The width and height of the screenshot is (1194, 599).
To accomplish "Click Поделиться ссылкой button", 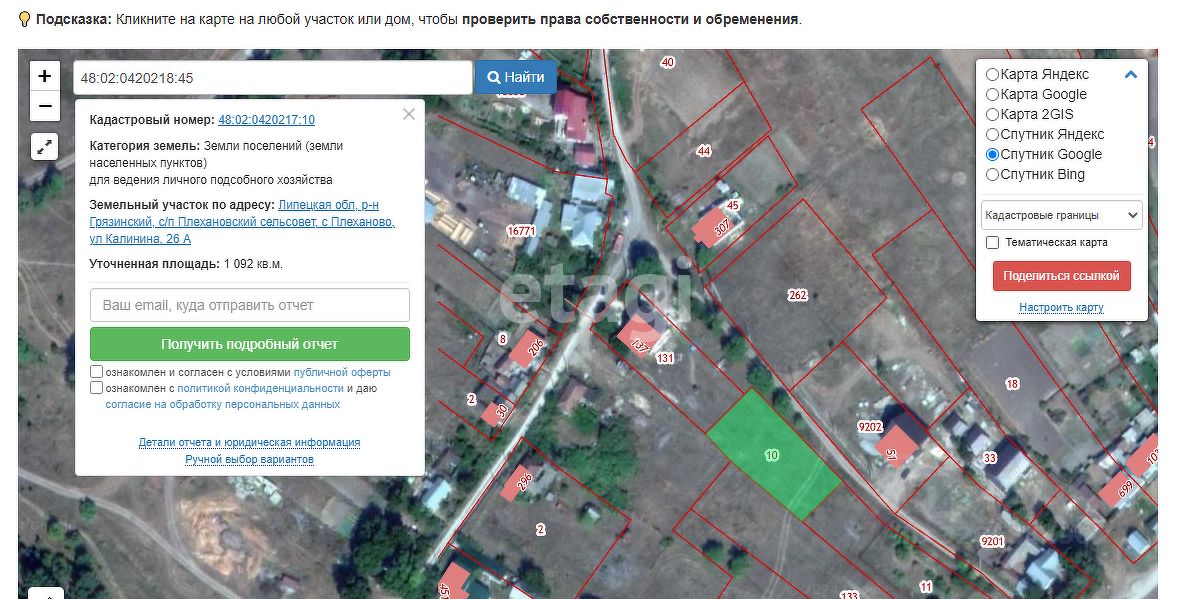I will 1062,276.
